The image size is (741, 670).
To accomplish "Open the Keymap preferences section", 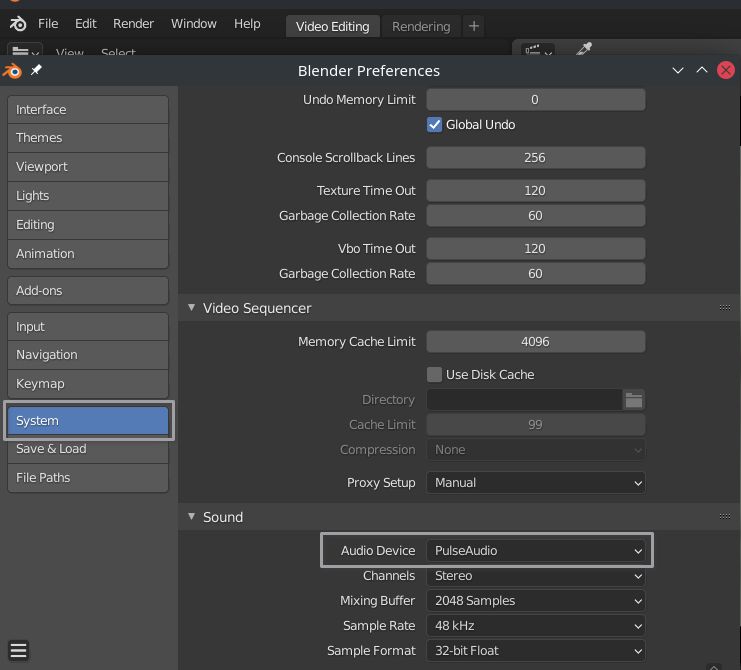I will click(88, 384).
